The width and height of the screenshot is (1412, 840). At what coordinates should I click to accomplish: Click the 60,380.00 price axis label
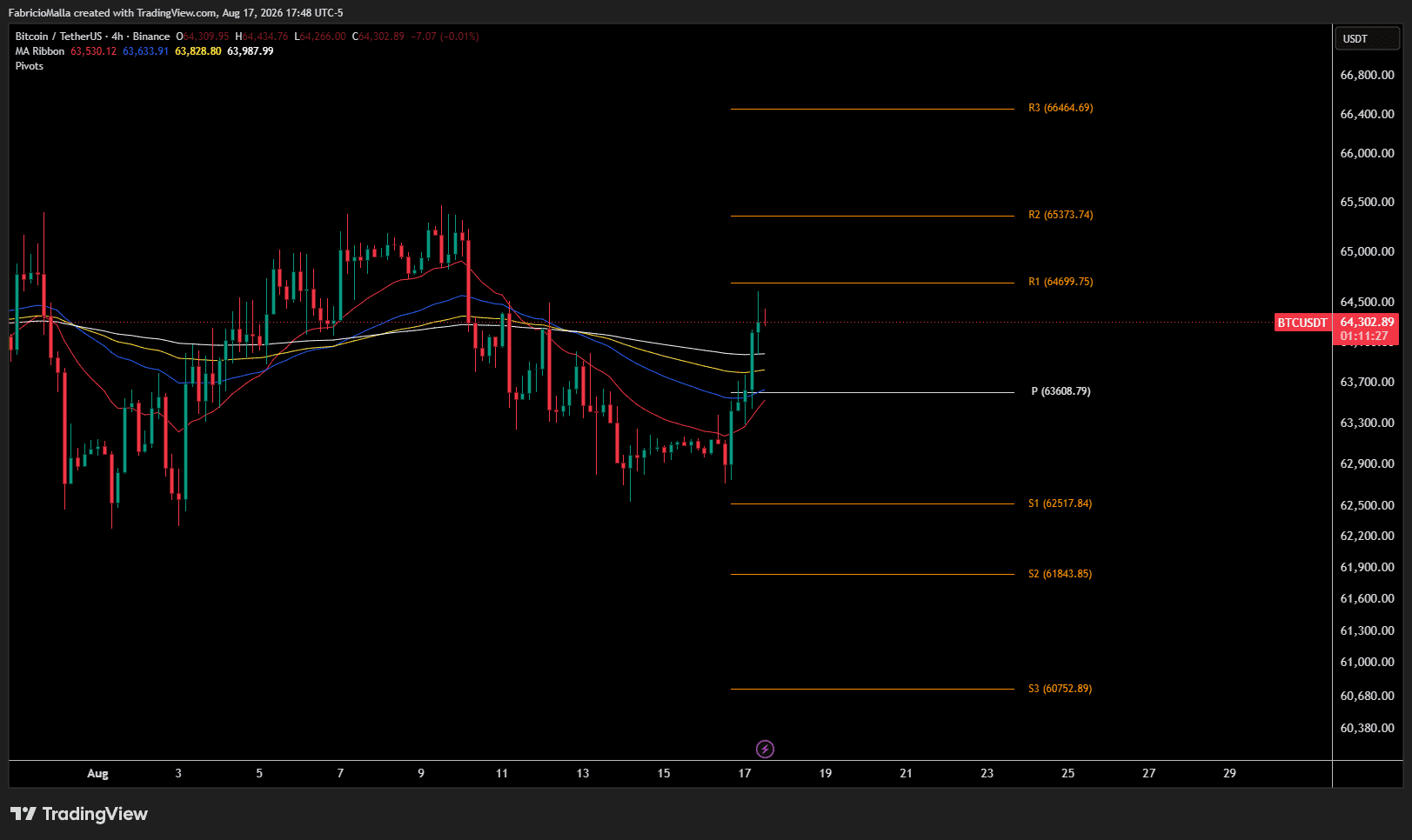click(x=1368, y=728)
